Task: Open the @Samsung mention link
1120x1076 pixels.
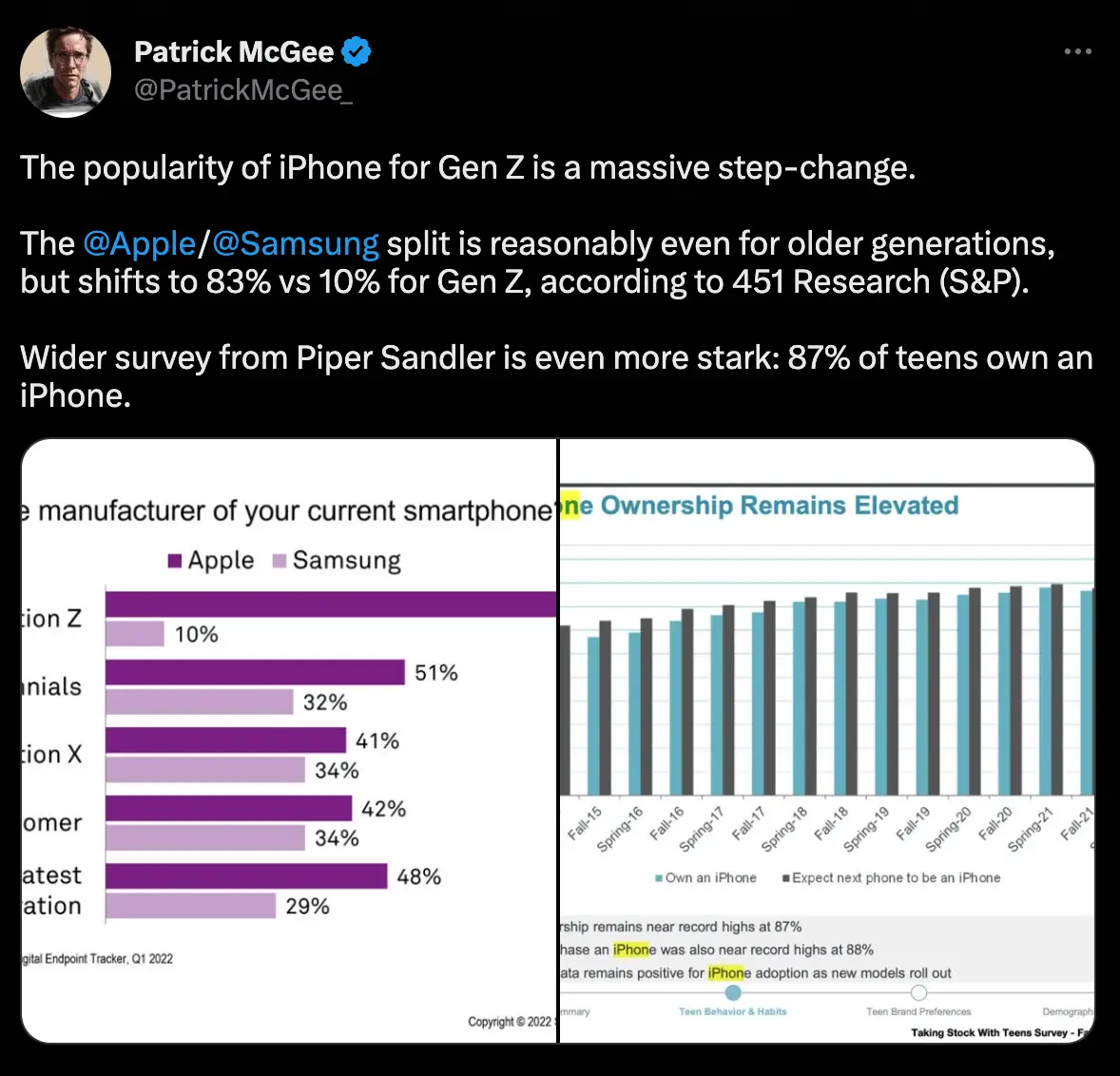Action: (x=296, y=243)
